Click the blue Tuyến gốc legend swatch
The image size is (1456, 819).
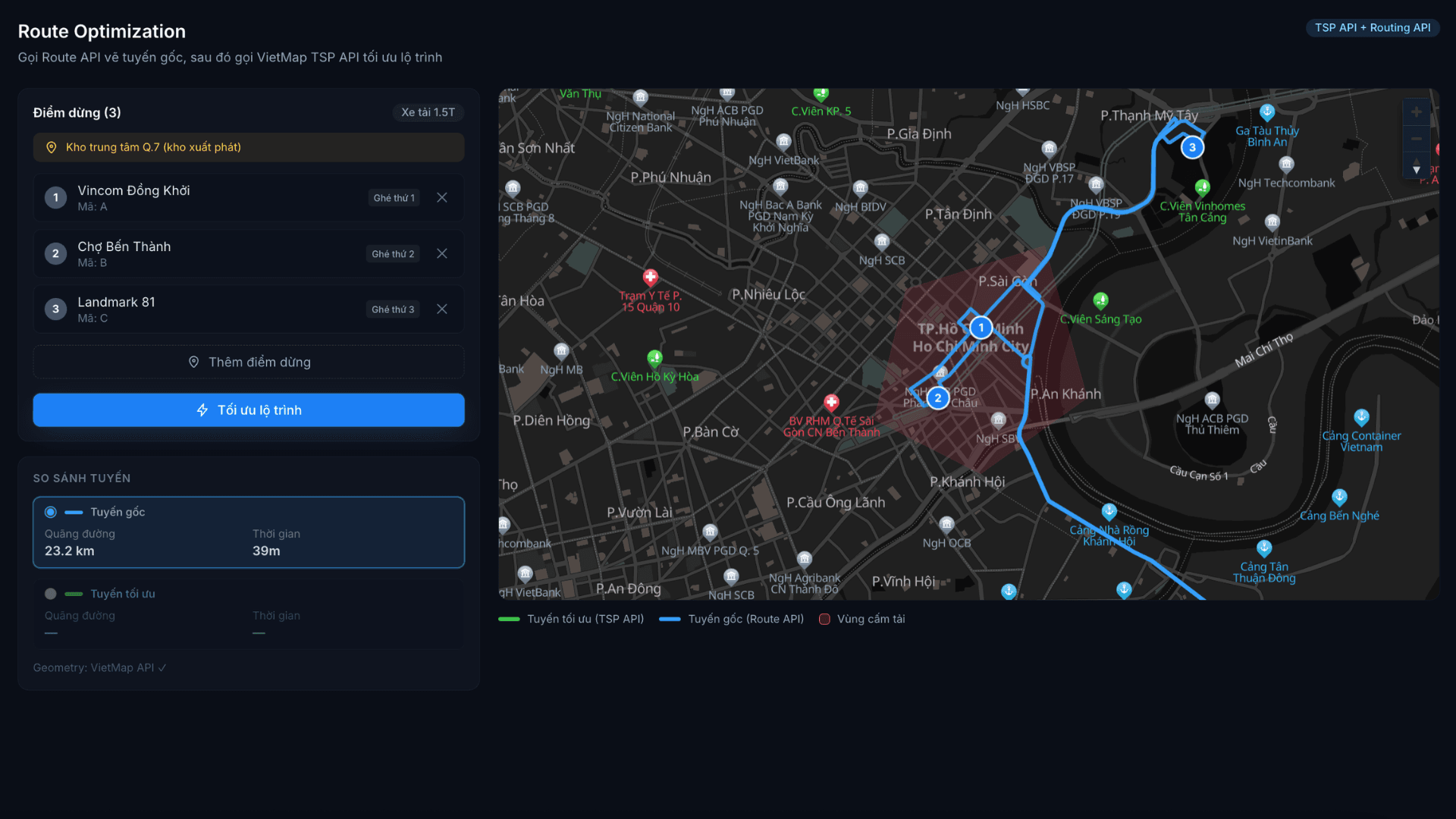click(x=670, y=620)
